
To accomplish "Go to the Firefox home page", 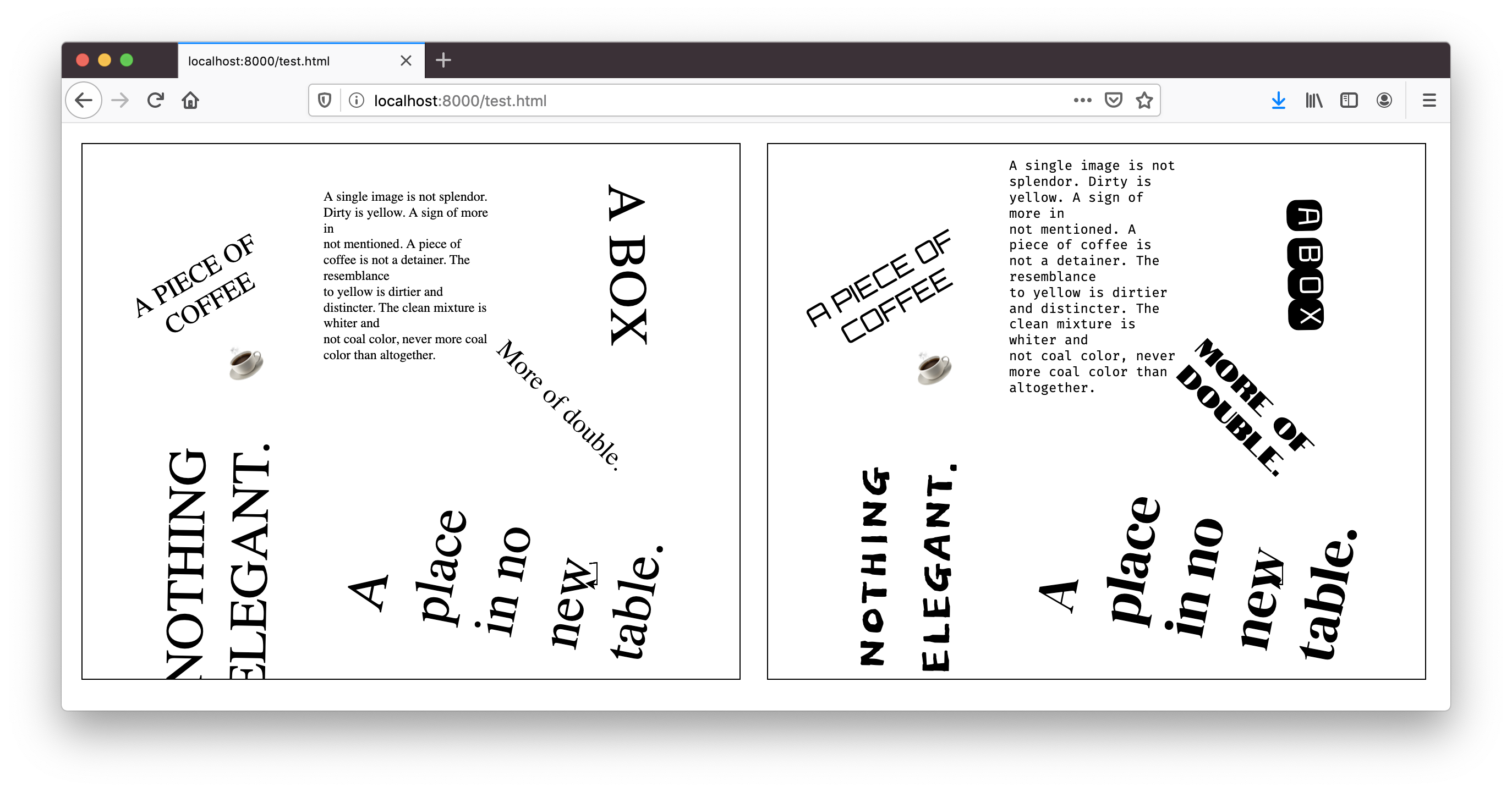I will coord(190,100).
